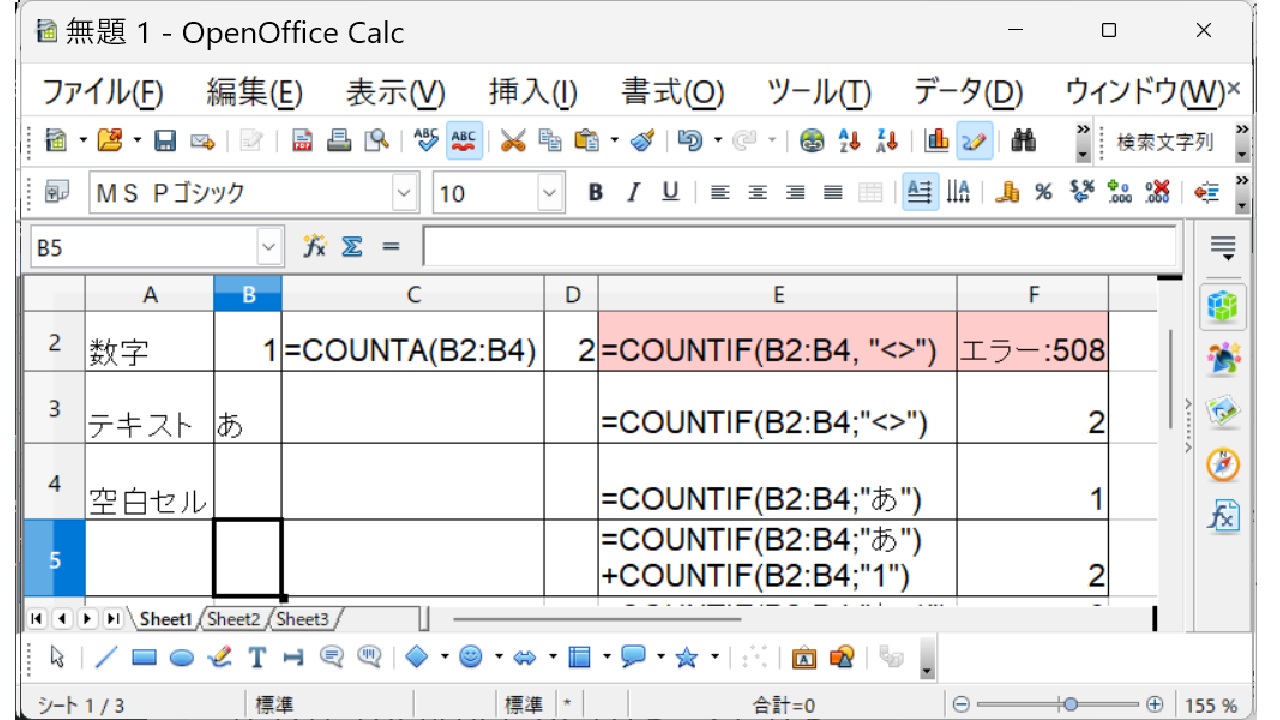Click the input line field
The image size is (1280, 720).
pos(799,247)
